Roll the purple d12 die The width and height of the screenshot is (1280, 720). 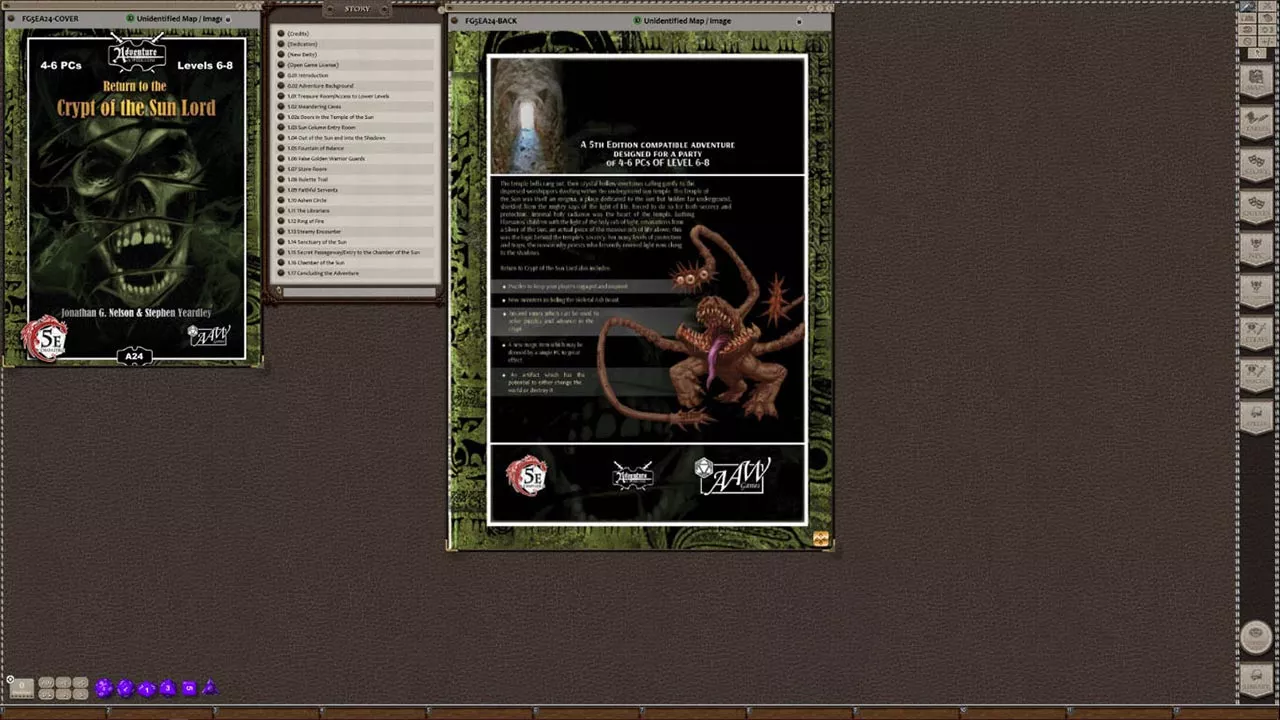[x=125, y=688]
